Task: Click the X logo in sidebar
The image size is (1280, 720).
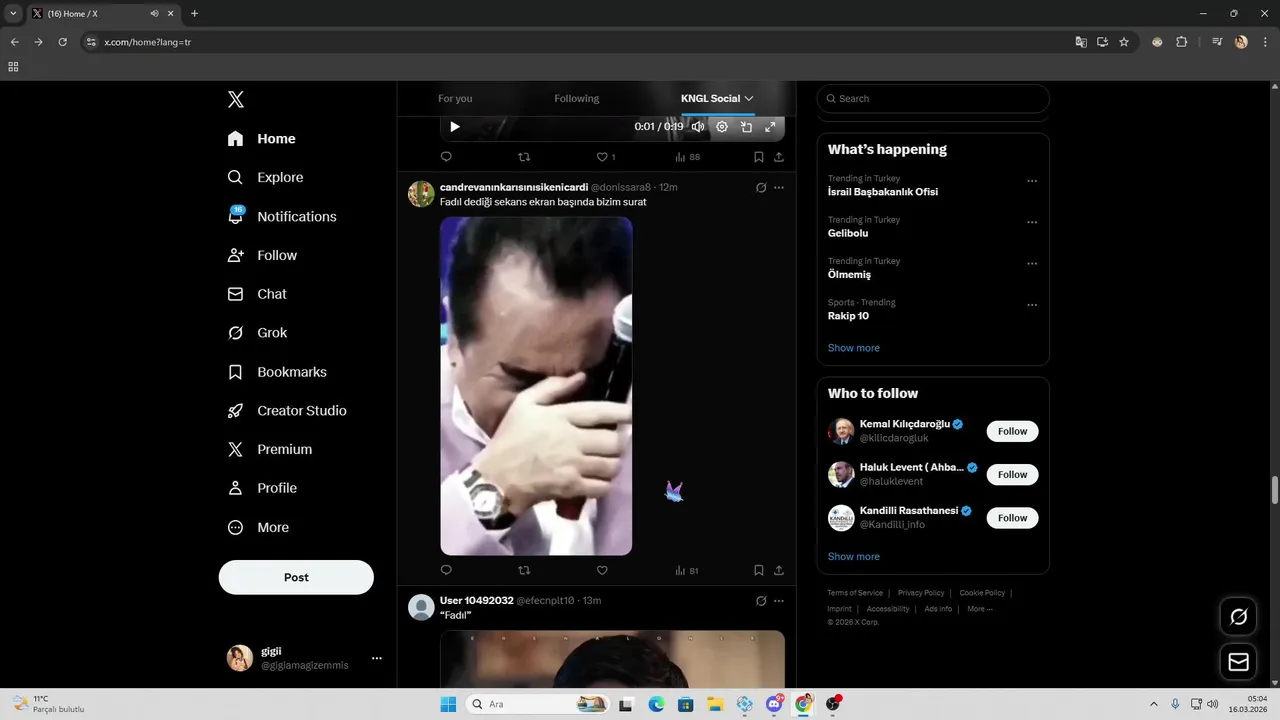Action: [x=236, y=99]
